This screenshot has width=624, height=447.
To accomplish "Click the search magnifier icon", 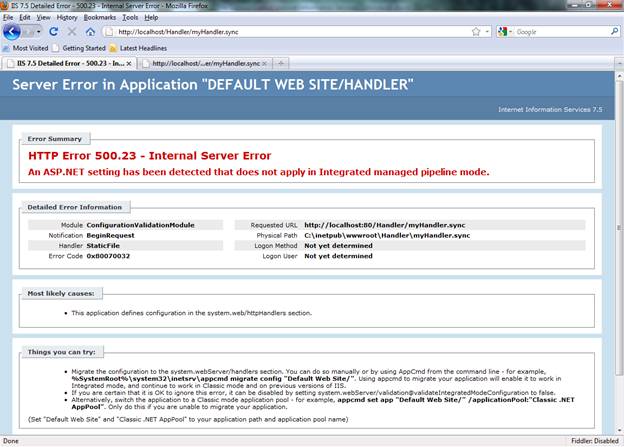I will tap(614, 31).
